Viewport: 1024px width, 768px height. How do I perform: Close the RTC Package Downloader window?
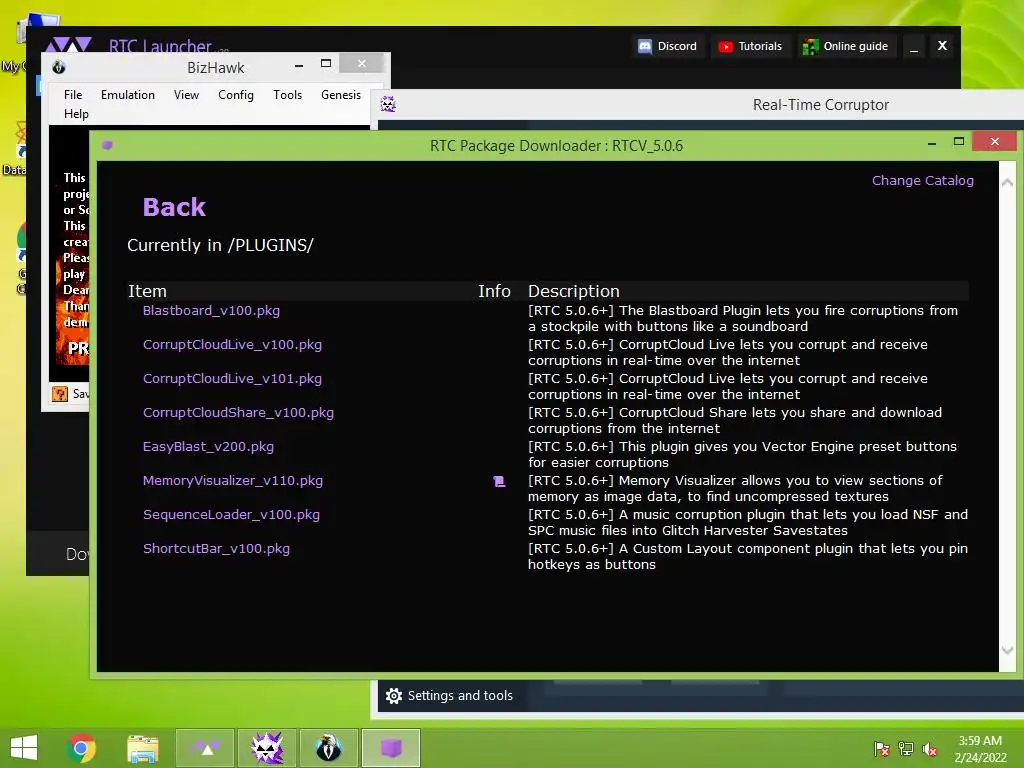pos(994,141)
